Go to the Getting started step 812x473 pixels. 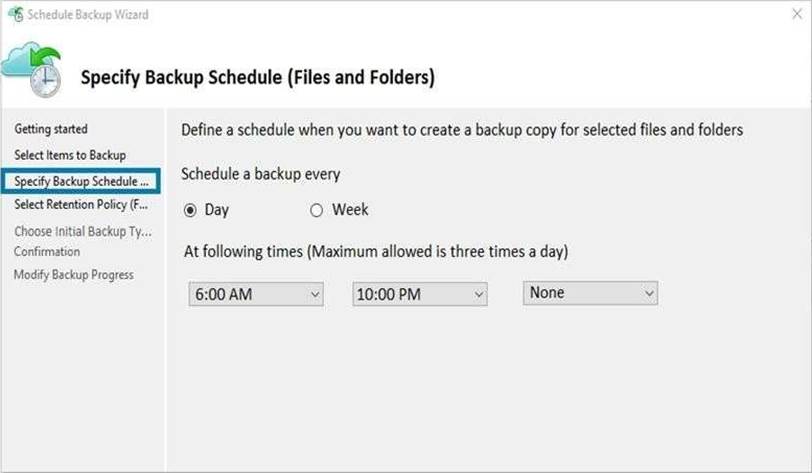point(51,129)
